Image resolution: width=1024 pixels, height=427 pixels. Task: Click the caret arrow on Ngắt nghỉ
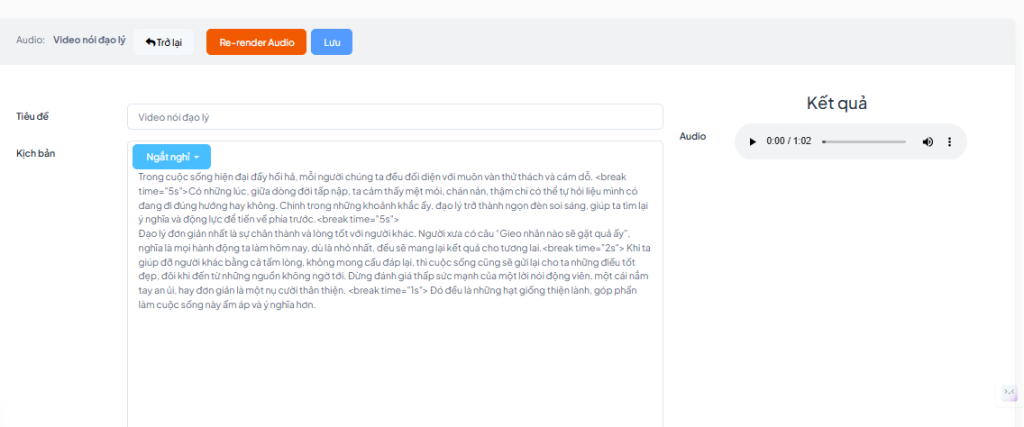pos(197,158)
